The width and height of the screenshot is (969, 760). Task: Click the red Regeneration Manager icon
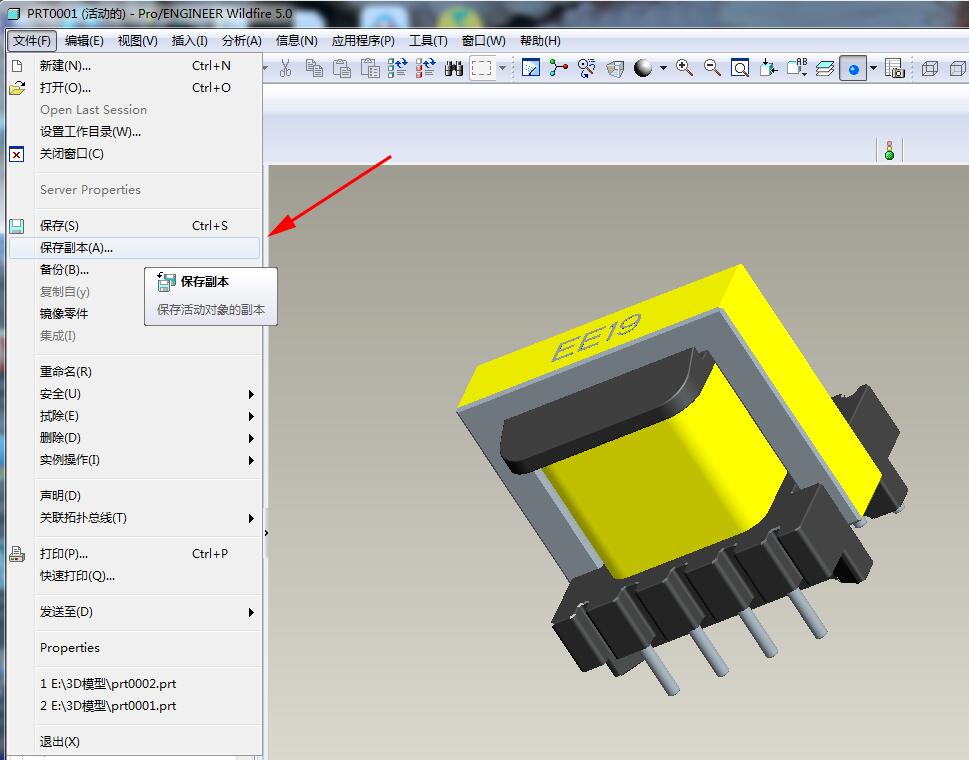coord(425,68)
